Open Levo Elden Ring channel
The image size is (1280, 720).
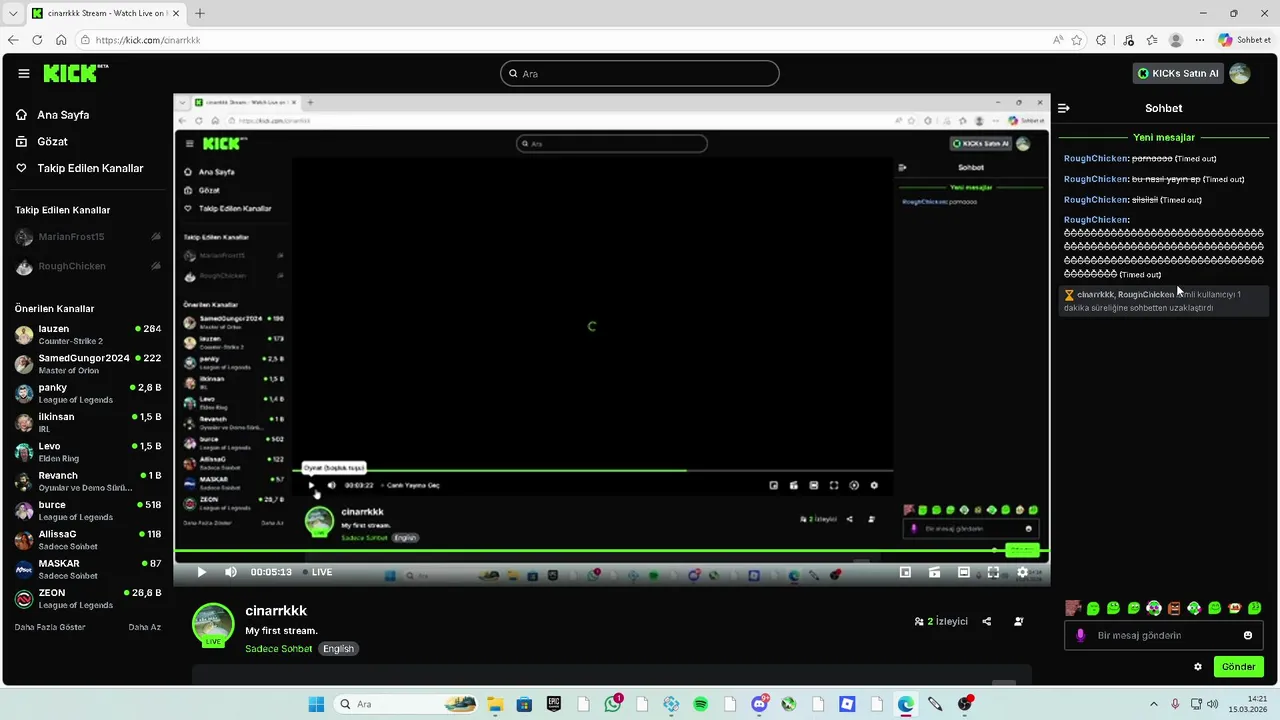point(87,452)
